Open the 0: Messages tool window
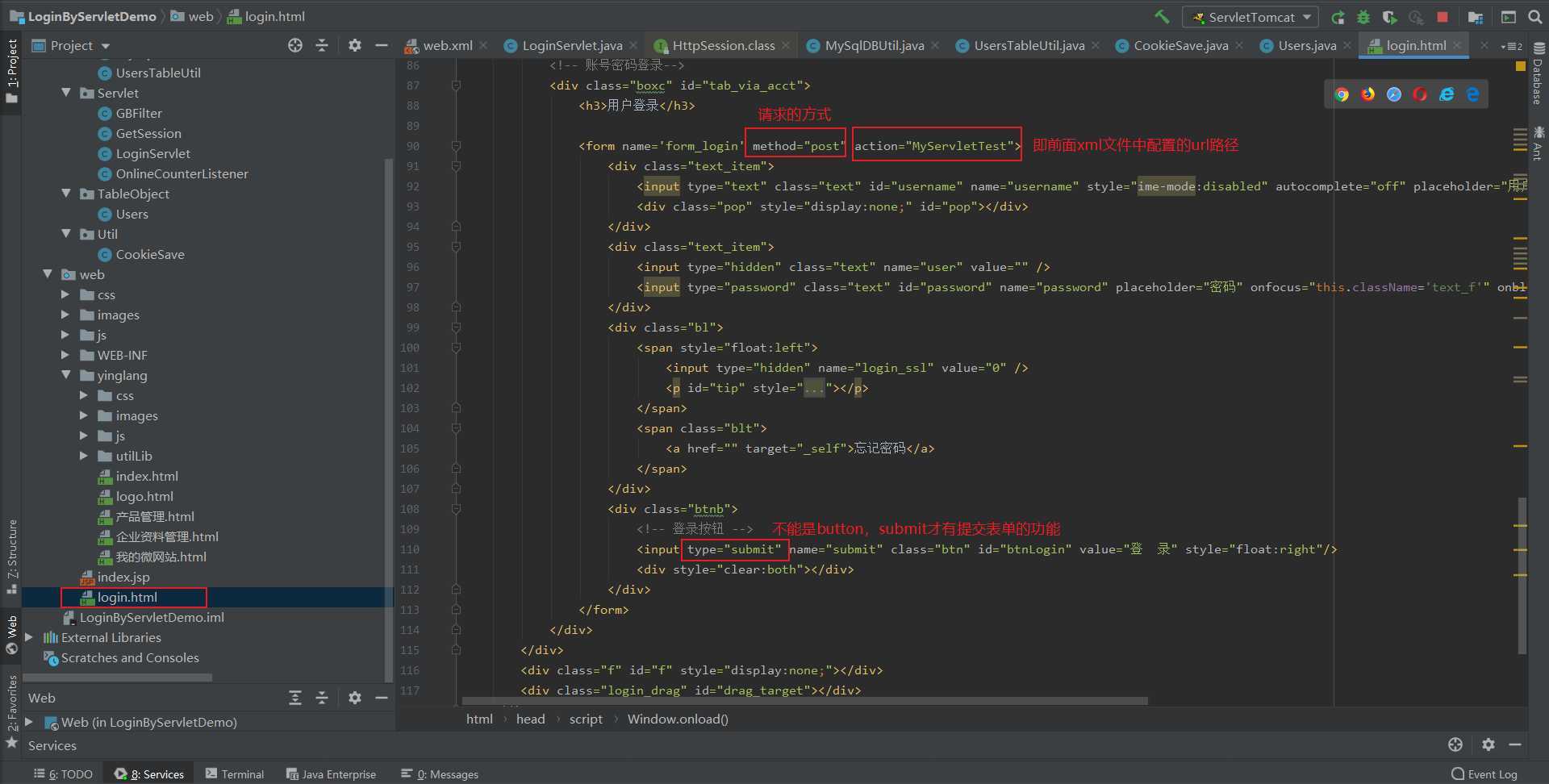 [x=440, y=774]
